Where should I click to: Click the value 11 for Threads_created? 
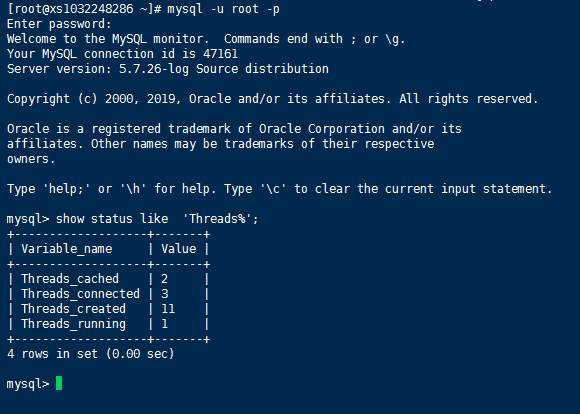point(168,309)
